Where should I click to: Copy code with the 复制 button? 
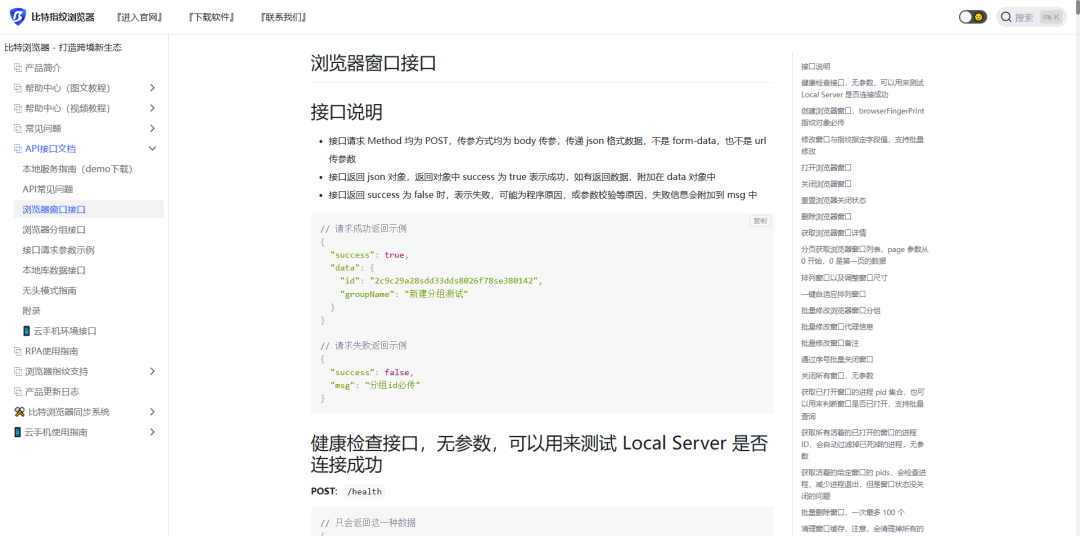tap(760, 221)
